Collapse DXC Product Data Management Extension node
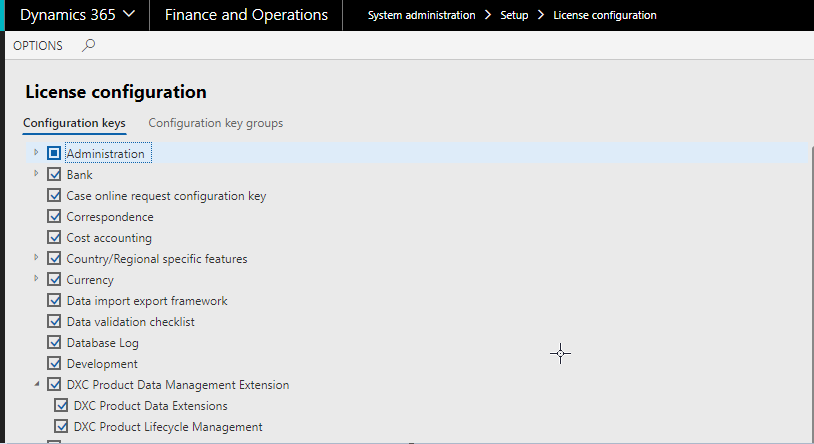Image resolution: width=814 pixels, height=444 pixels. pyautogui.click(x=36, y=384)
